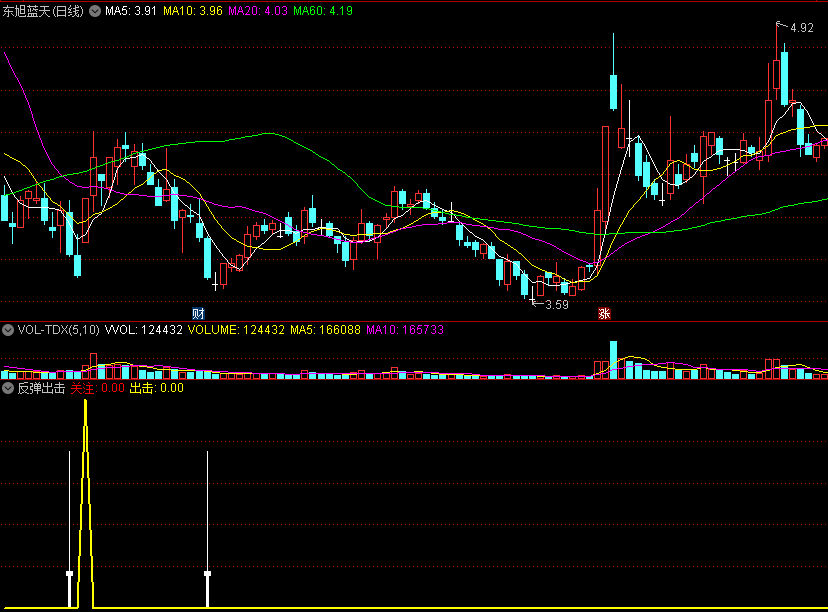The width and height of the screenshot is (828, 612).
Task: Open the 反弹出击 indicator dropdown arrow
Action: [8, 389]
